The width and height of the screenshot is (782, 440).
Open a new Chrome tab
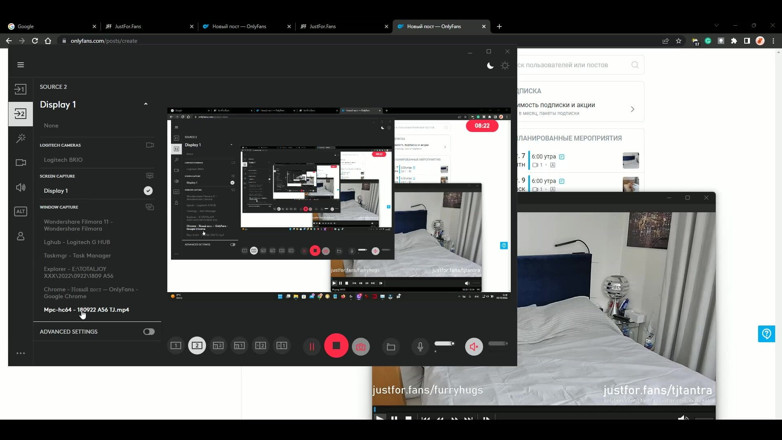tap(499, 26)
